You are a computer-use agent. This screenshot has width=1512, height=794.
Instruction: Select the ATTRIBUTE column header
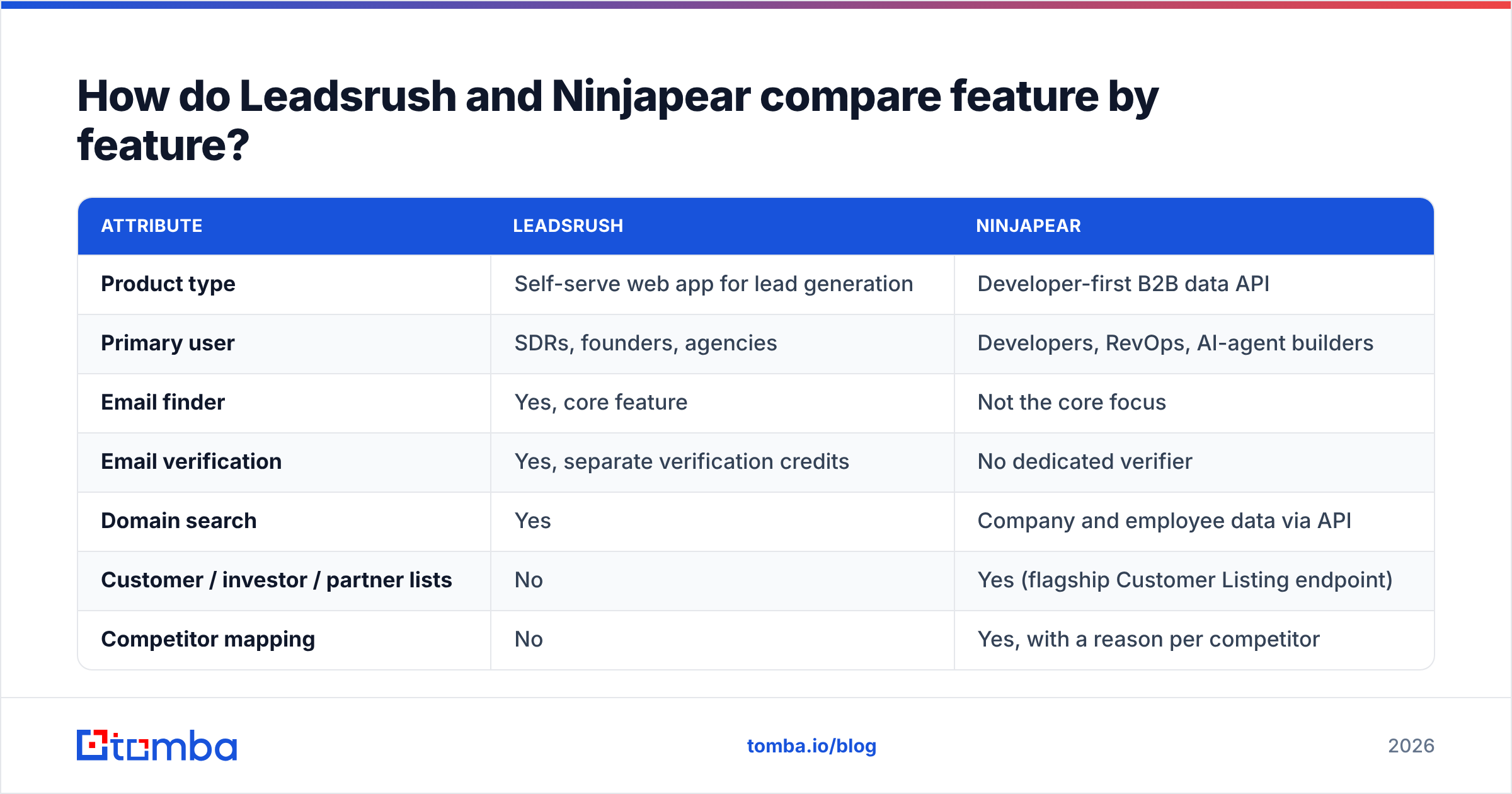pos(152,226)
